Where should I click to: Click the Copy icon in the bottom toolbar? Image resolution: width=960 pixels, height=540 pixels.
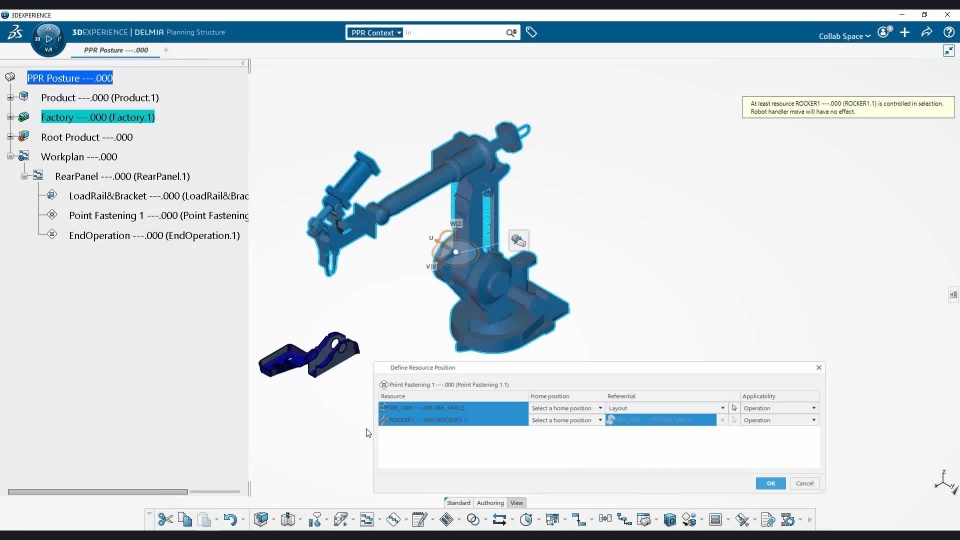coord(185,520)
